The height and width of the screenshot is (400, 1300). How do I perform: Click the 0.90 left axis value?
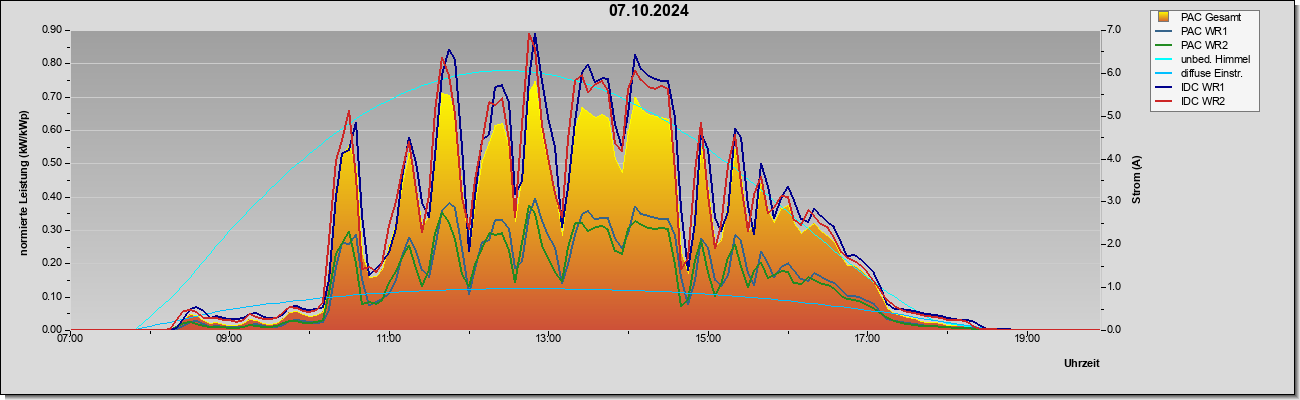(x=52, y=30)
